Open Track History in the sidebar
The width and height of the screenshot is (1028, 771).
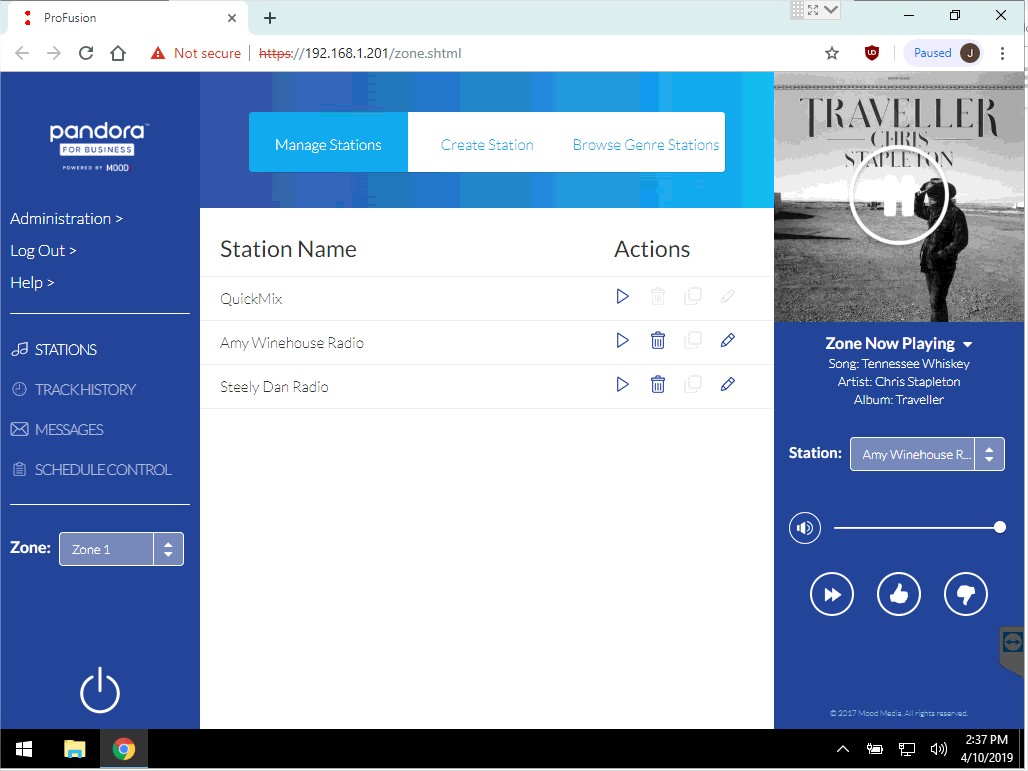point(73,389)
